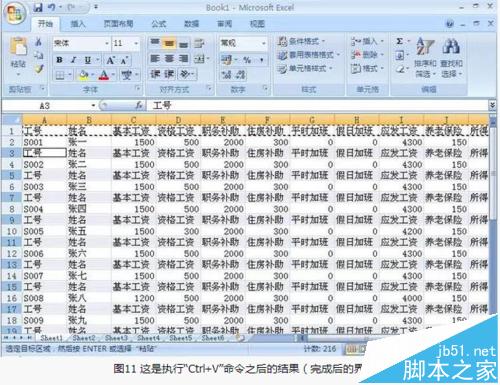Apply italic formatting

click(73, 60)
